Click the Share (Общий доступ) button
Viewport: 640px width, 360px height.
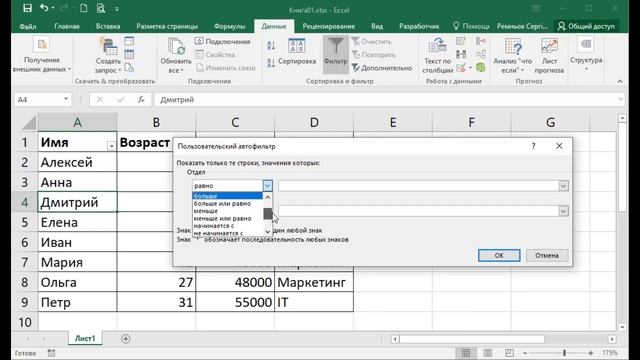pyautogui.click(x=586, y=26)
